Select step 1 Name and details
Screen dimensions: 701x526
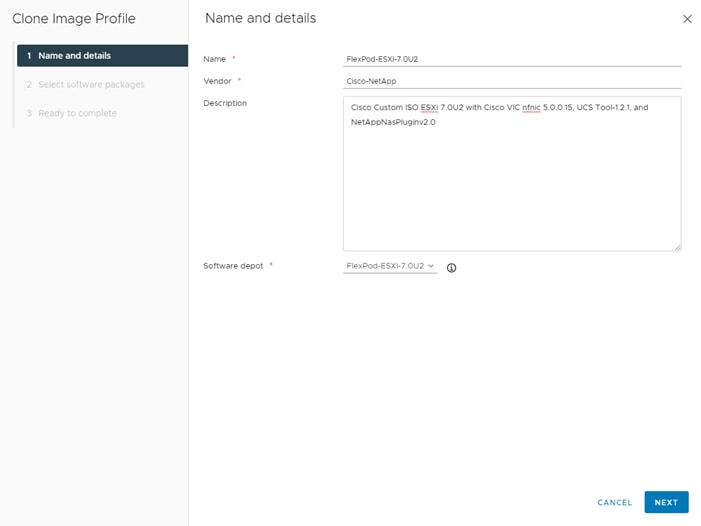102,55
